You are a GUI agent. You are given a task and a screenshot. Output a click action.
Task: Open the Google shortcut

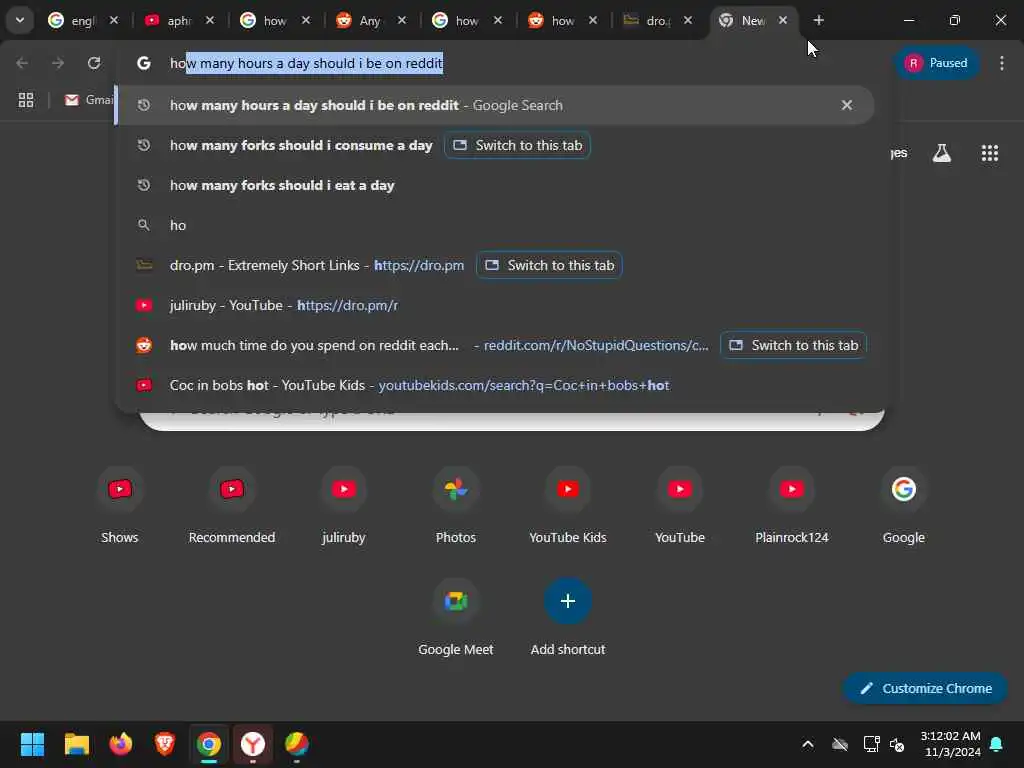(904, 506)
